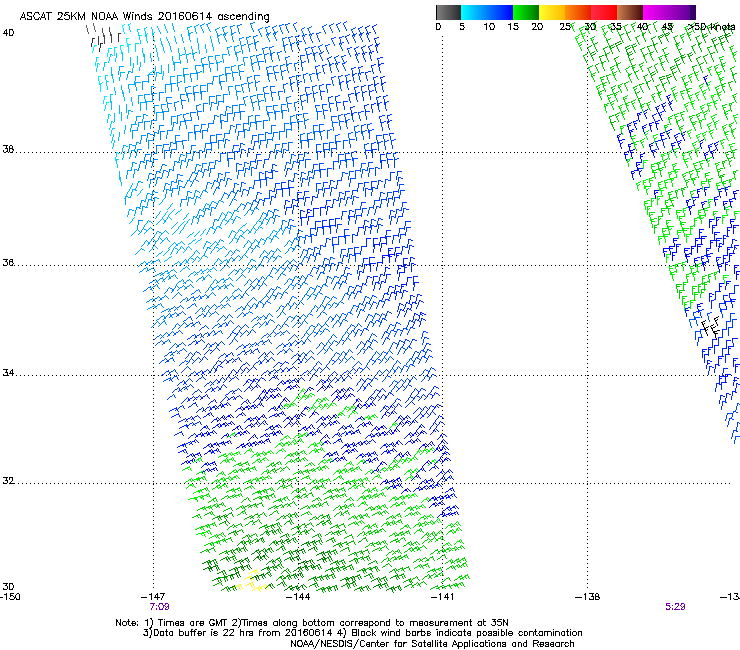Select the yellow 20–25 knot legend segment

pyautogui.click(x=552, y=12)
